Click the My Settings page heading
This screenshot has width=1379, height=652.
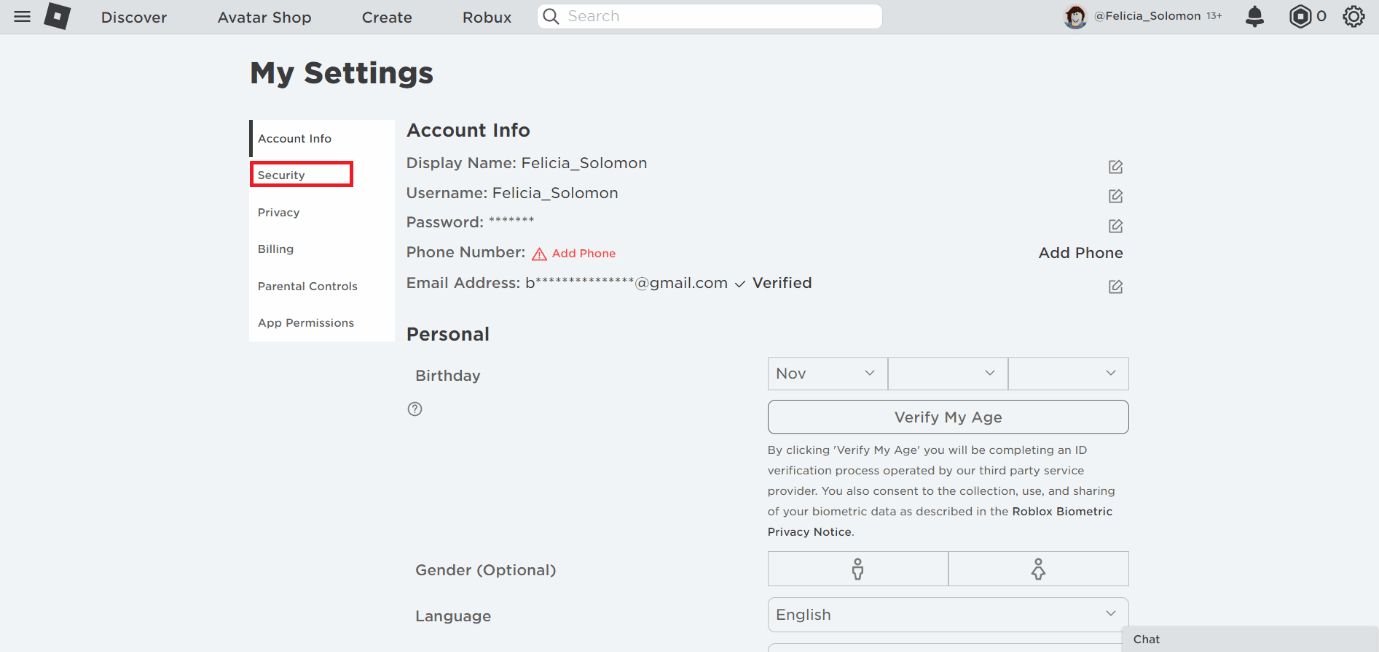point(342,73)
